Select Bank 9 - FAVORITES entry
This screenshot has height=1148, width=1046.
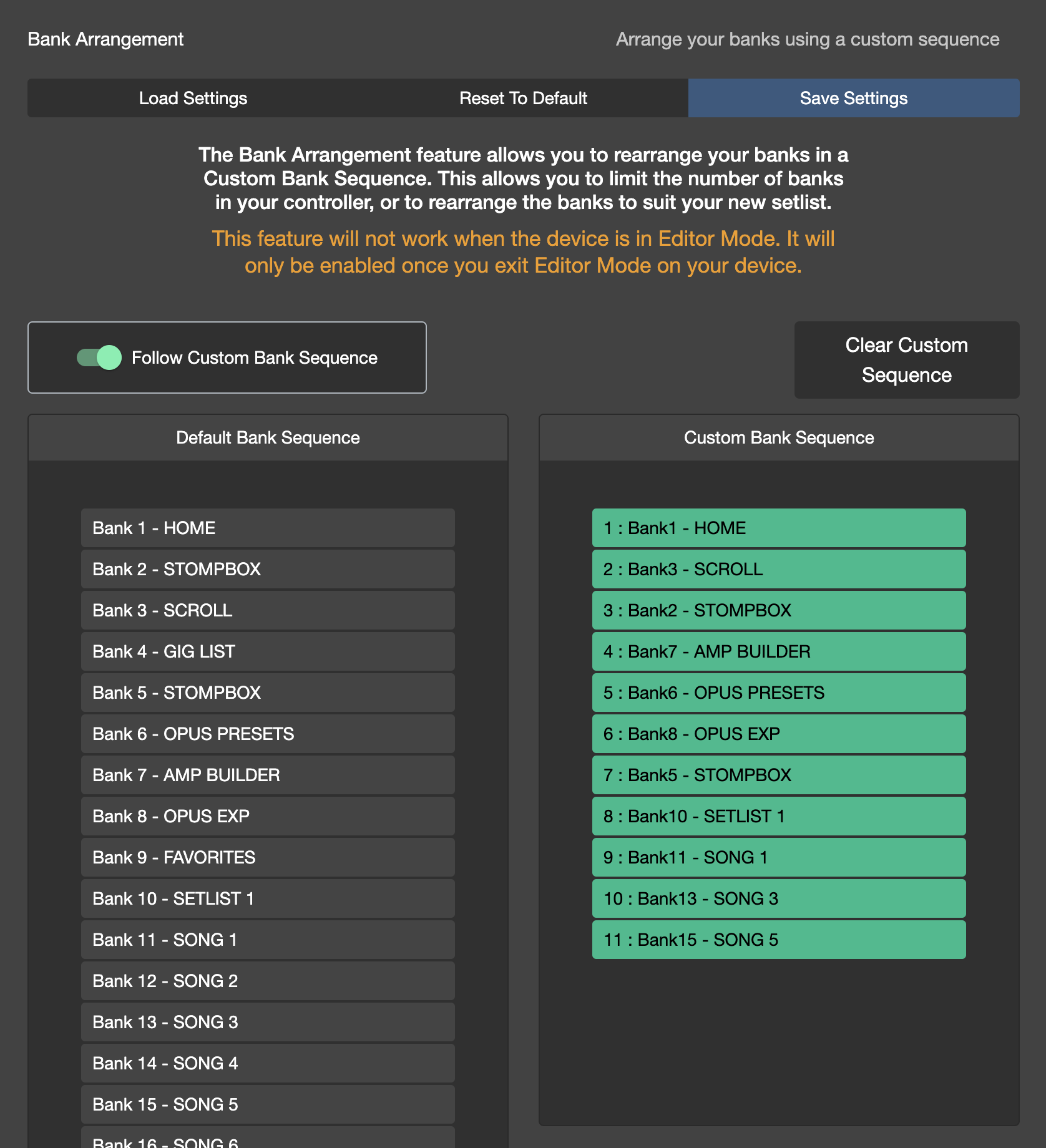coord(267,857)
